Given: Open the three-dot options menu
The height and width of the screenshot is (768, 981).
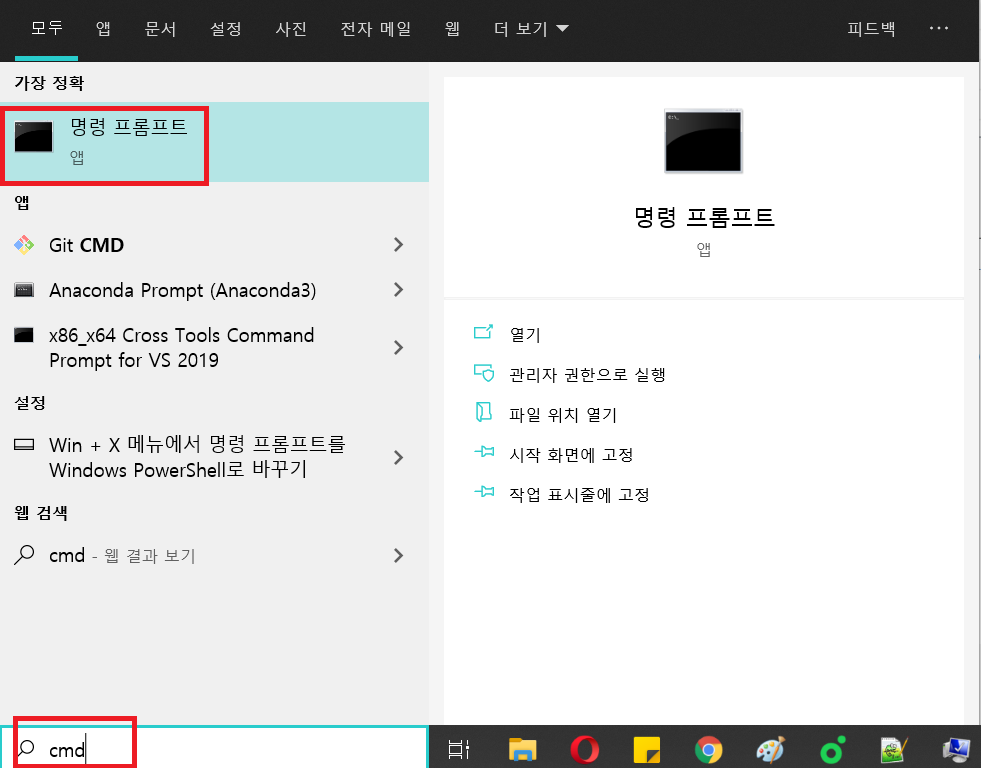Looking at the screenshot, I should click(x=938, y=29).
